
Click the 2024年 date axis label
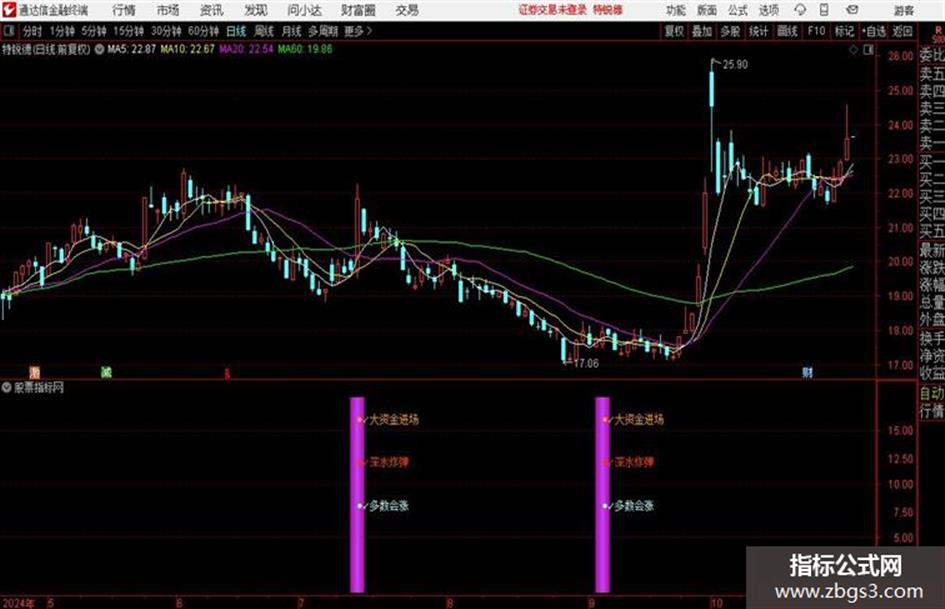18,603
